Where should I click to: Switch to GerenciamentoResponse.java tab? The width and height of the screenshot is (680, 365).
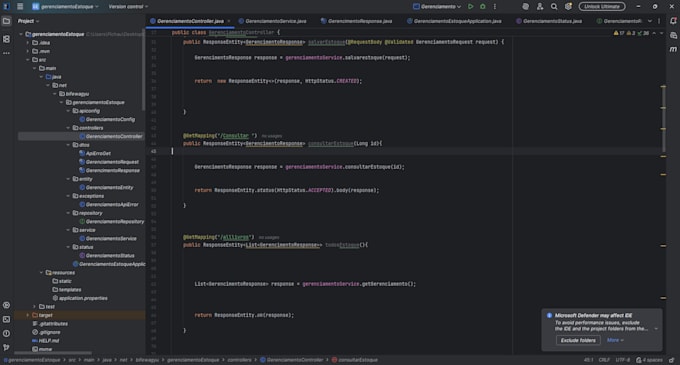356,21
